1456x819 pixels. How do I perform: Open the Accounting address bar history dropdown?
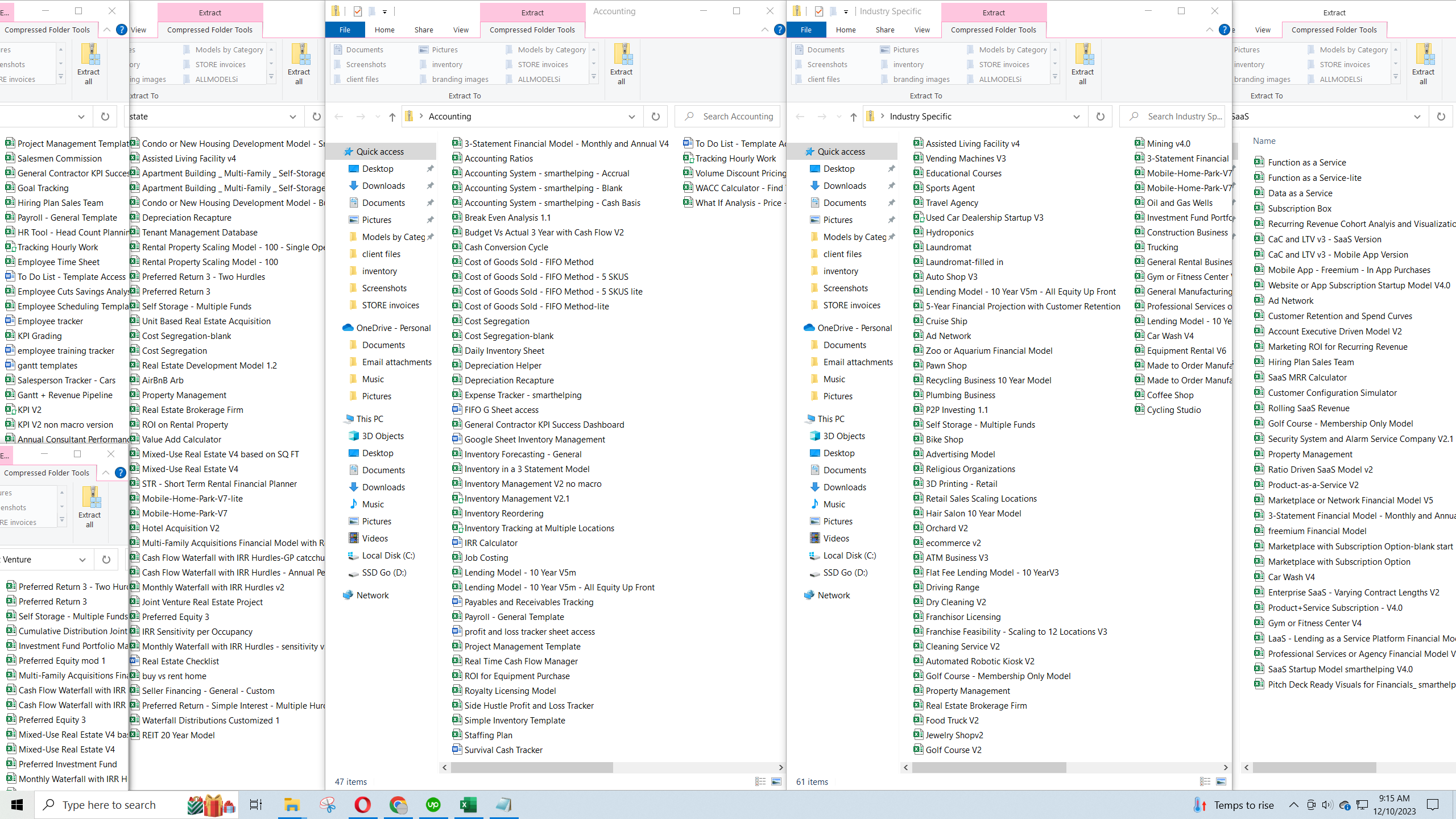coord(631,117)
